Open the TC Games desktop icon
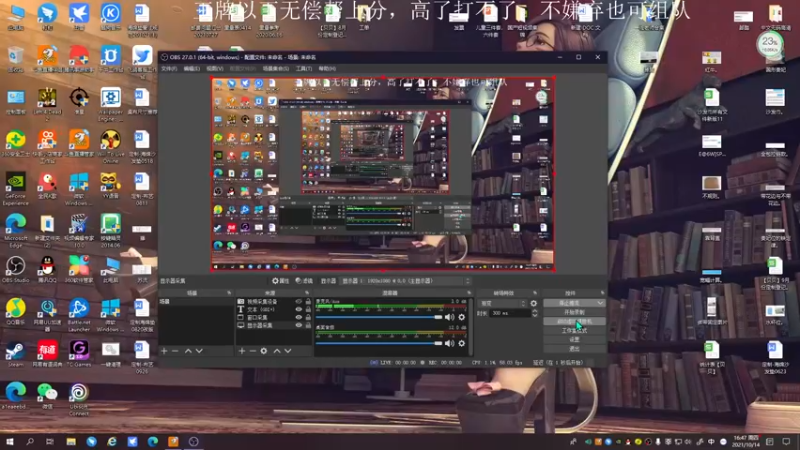This screenshot has height=450, width=800. [79, 354]
